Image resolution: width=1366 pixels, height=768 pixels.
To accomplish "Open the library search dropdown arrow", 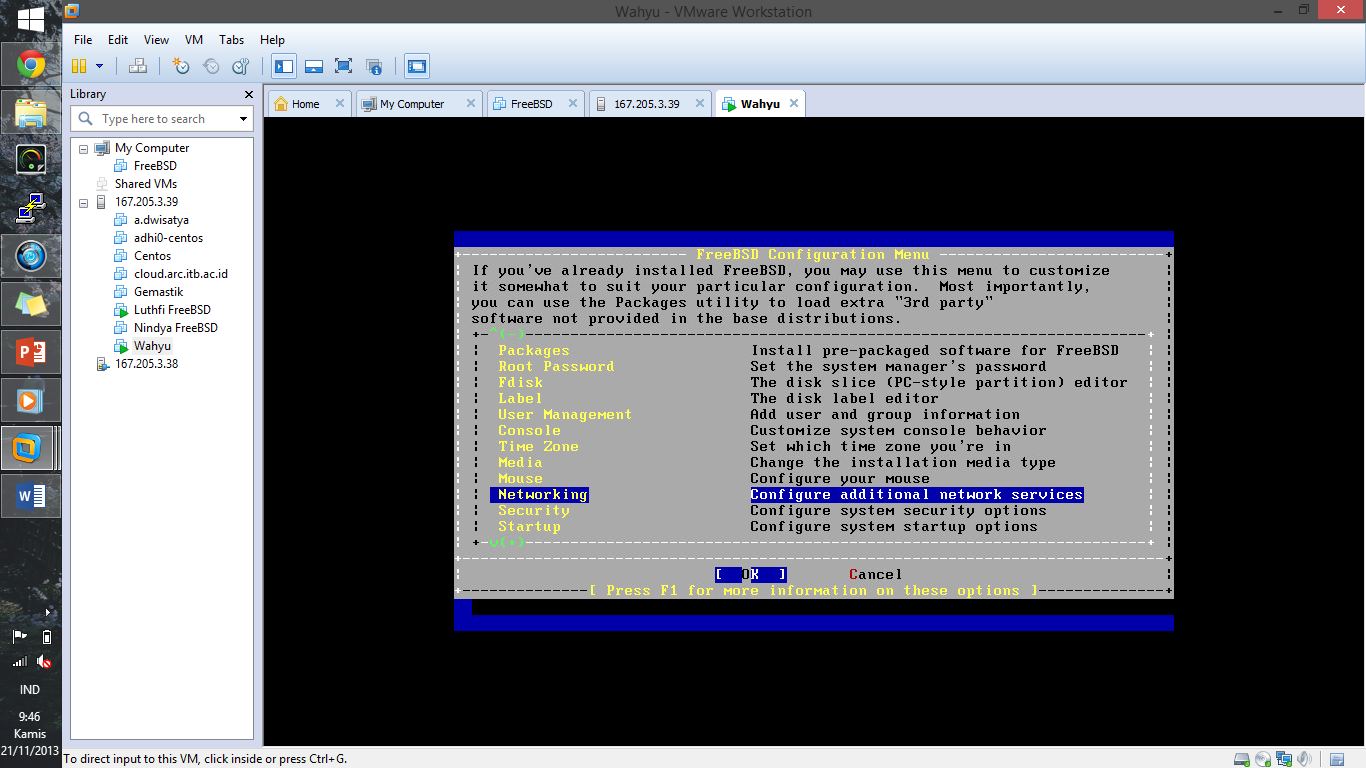I will click(x=243, y=118).
